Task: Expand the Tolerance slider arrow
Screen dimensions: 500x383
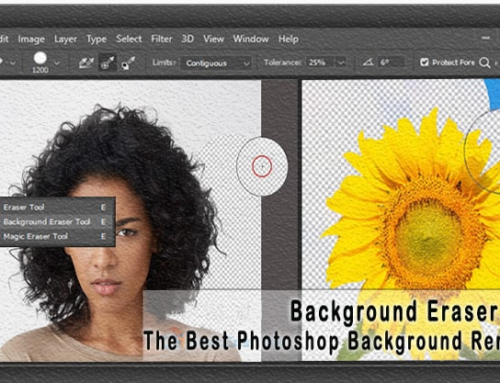Action: [341, 63]
